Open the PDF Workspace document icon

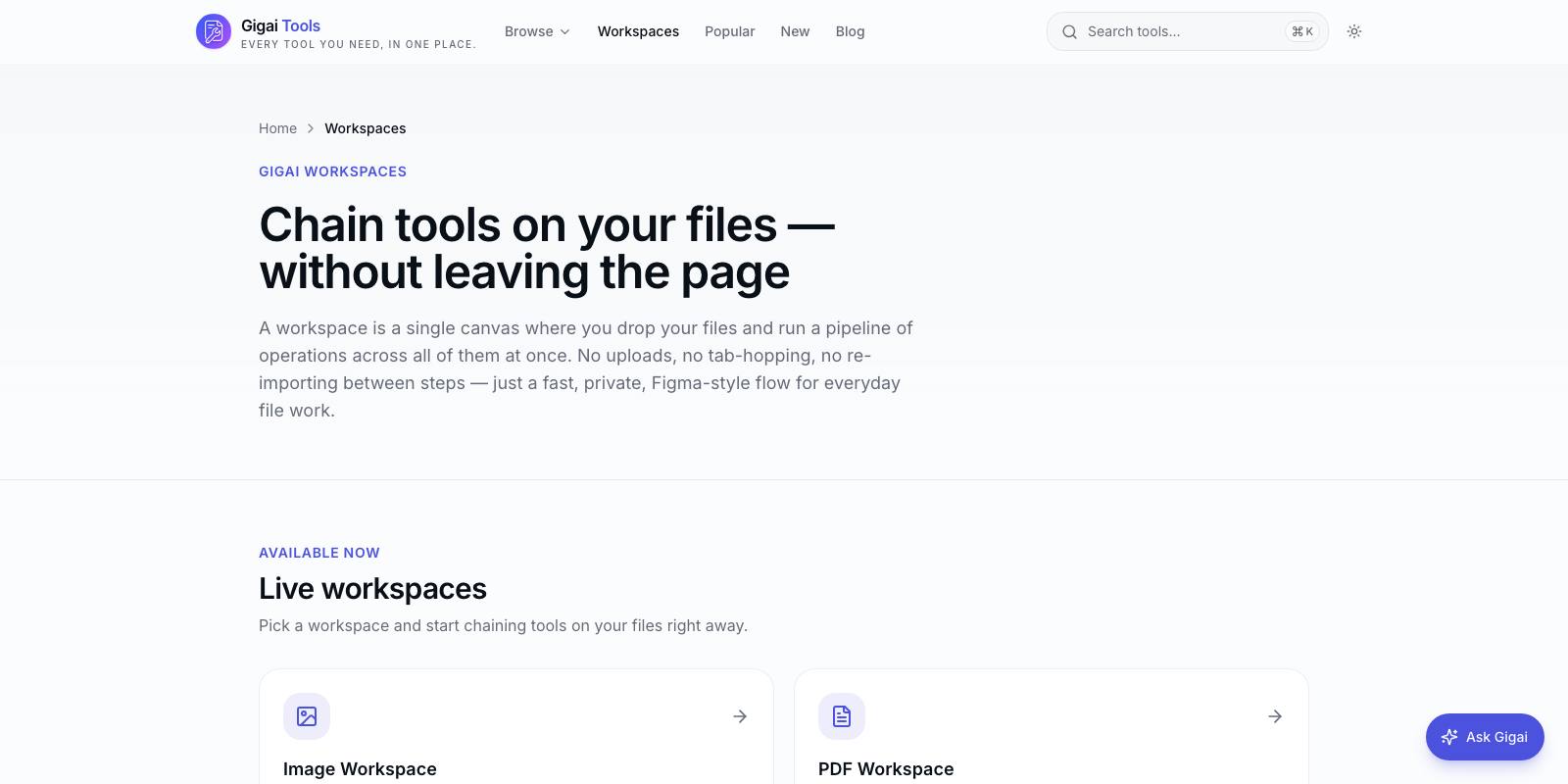pyautogui.click(x=842, y=716)
